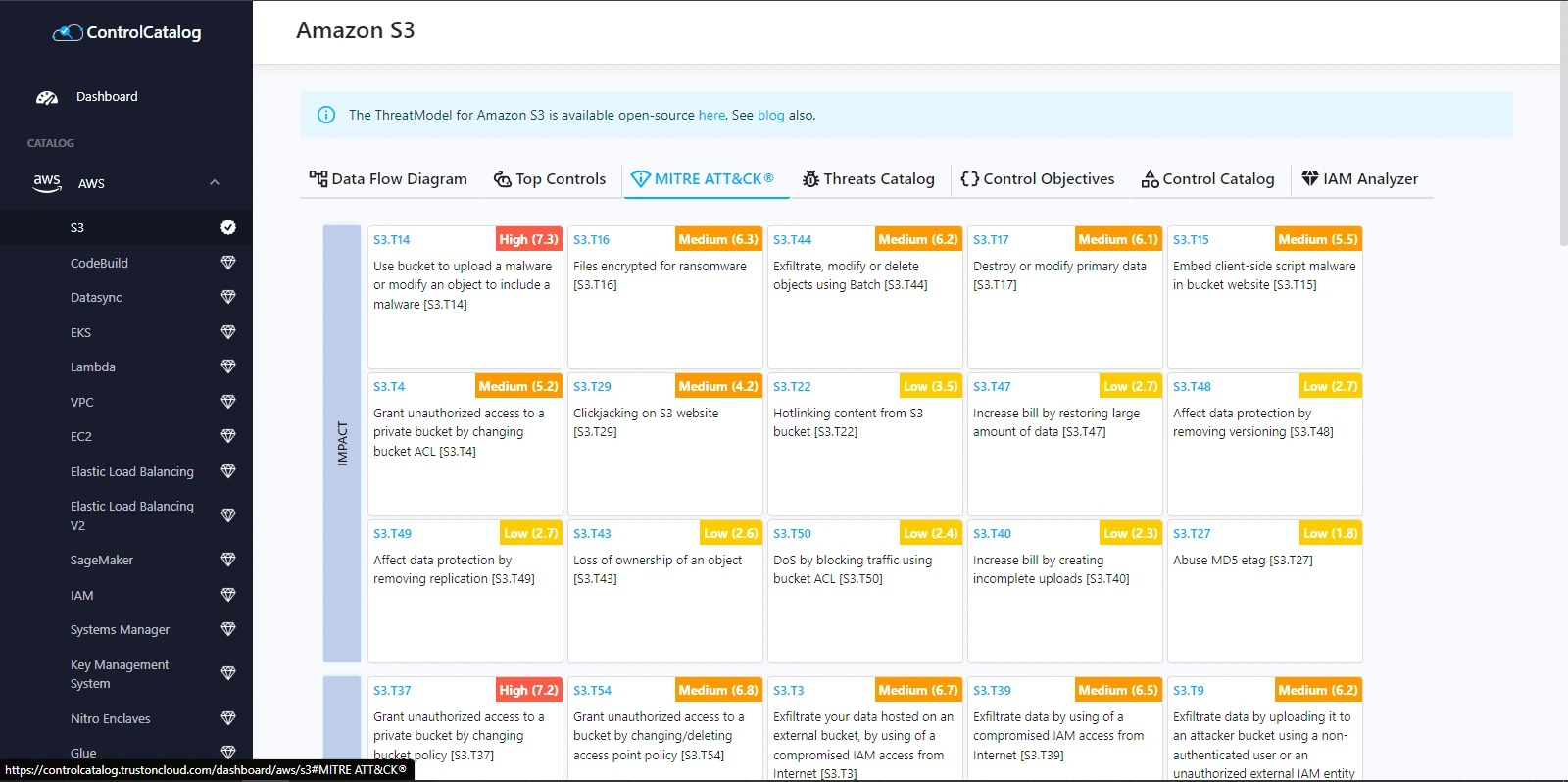Open the IAM Analyzer tab
The width and height of the screenshot is (1568, 782).
(x=1360, y=178)
